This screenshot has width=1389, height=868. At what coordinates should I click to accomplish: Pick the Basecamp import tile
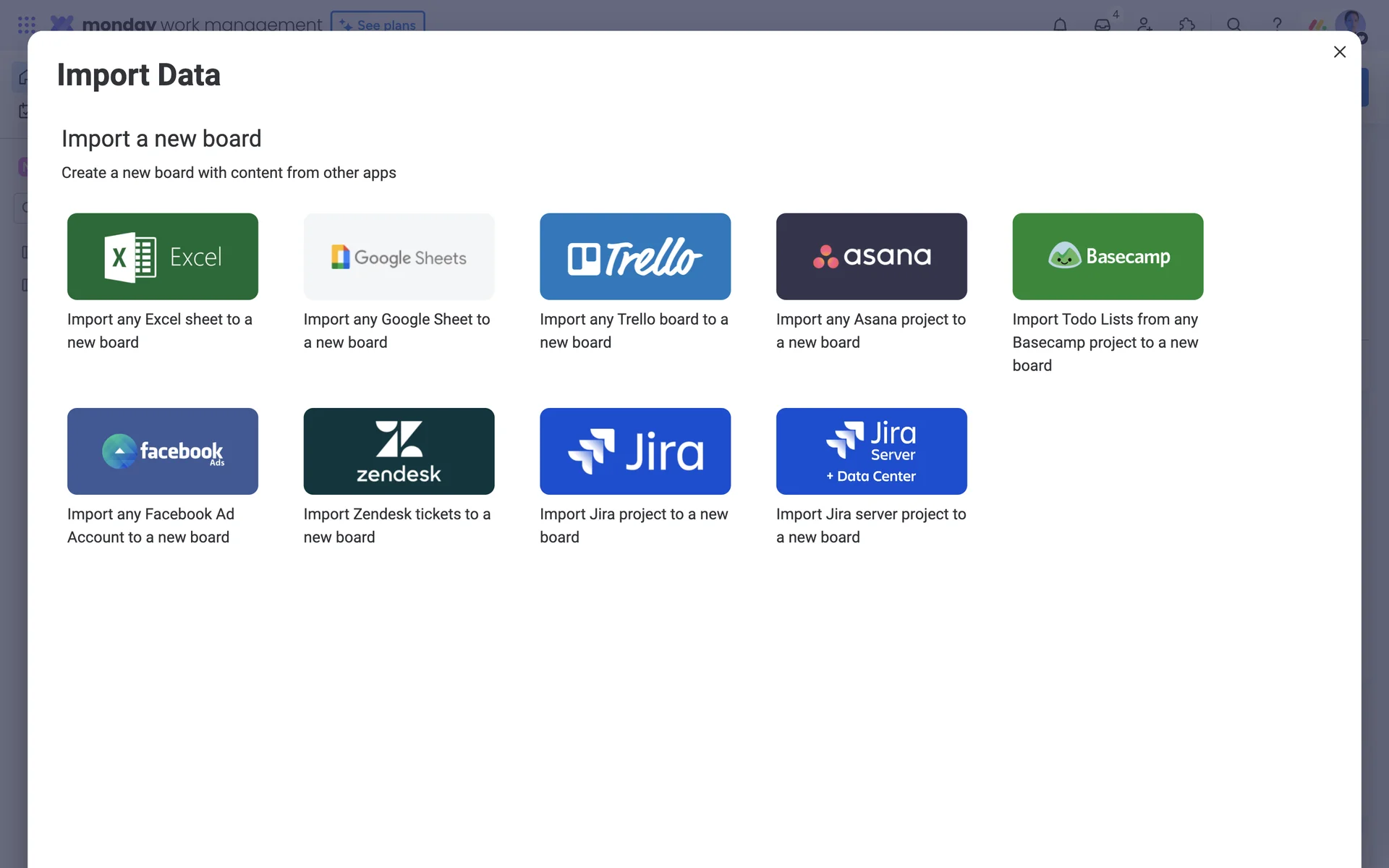coord(1107,256)
